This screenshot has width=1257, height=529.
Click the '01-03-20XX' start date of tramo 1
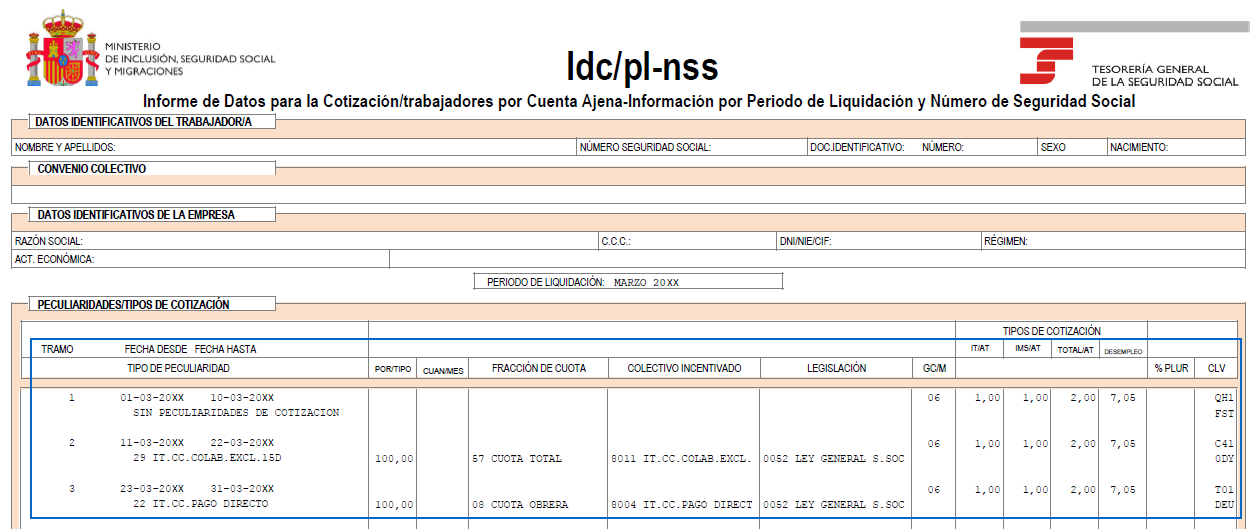tap(152, 398)
